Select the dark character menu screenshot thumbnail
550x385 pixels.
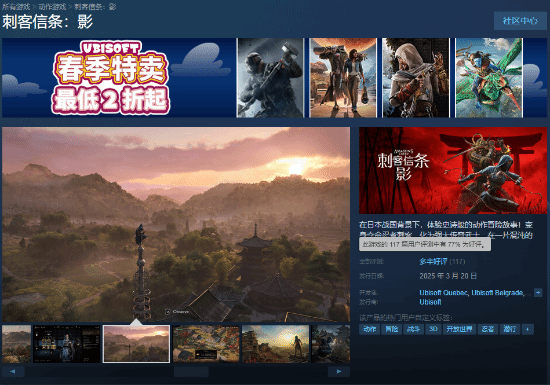pos(67,344)
